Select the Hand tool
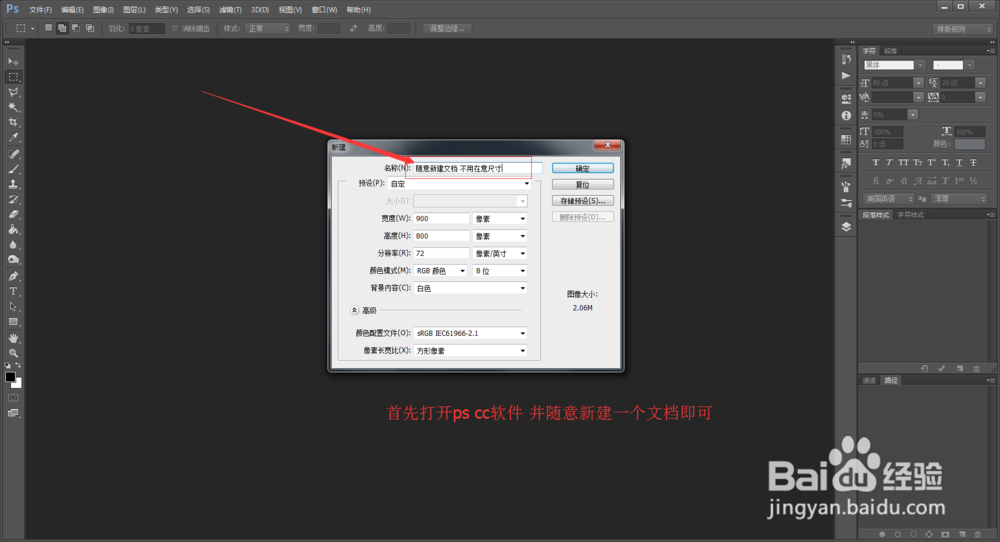The image size is (1000, 542). pyautogui.click(x=13, y=338)
